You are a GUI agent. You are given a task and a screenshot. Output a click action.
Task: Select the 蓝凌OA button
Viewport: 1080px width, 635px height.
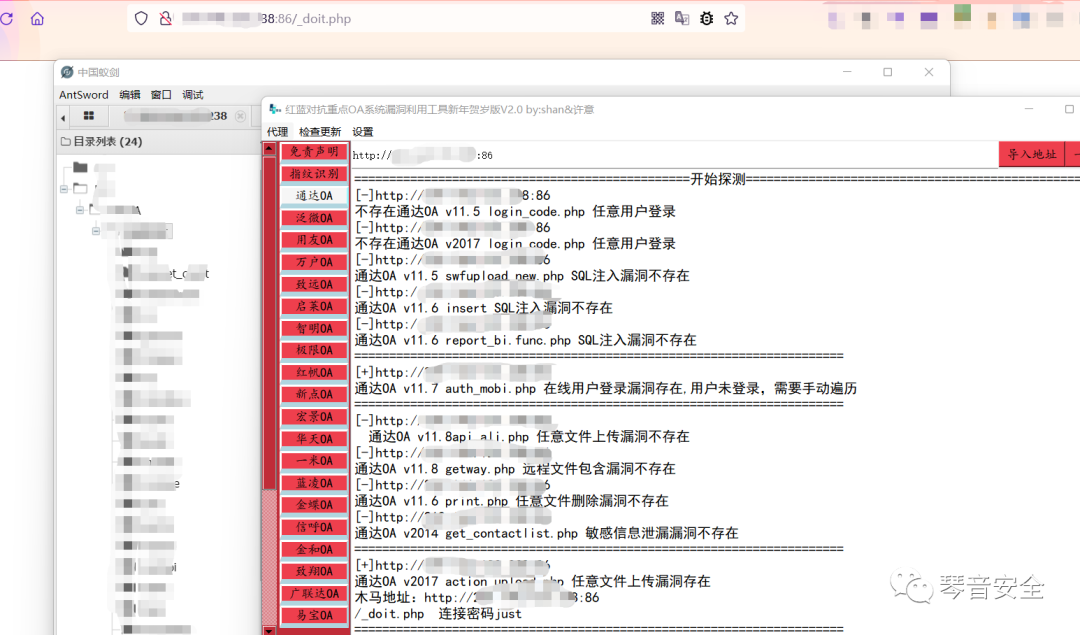tap(314, 483)
